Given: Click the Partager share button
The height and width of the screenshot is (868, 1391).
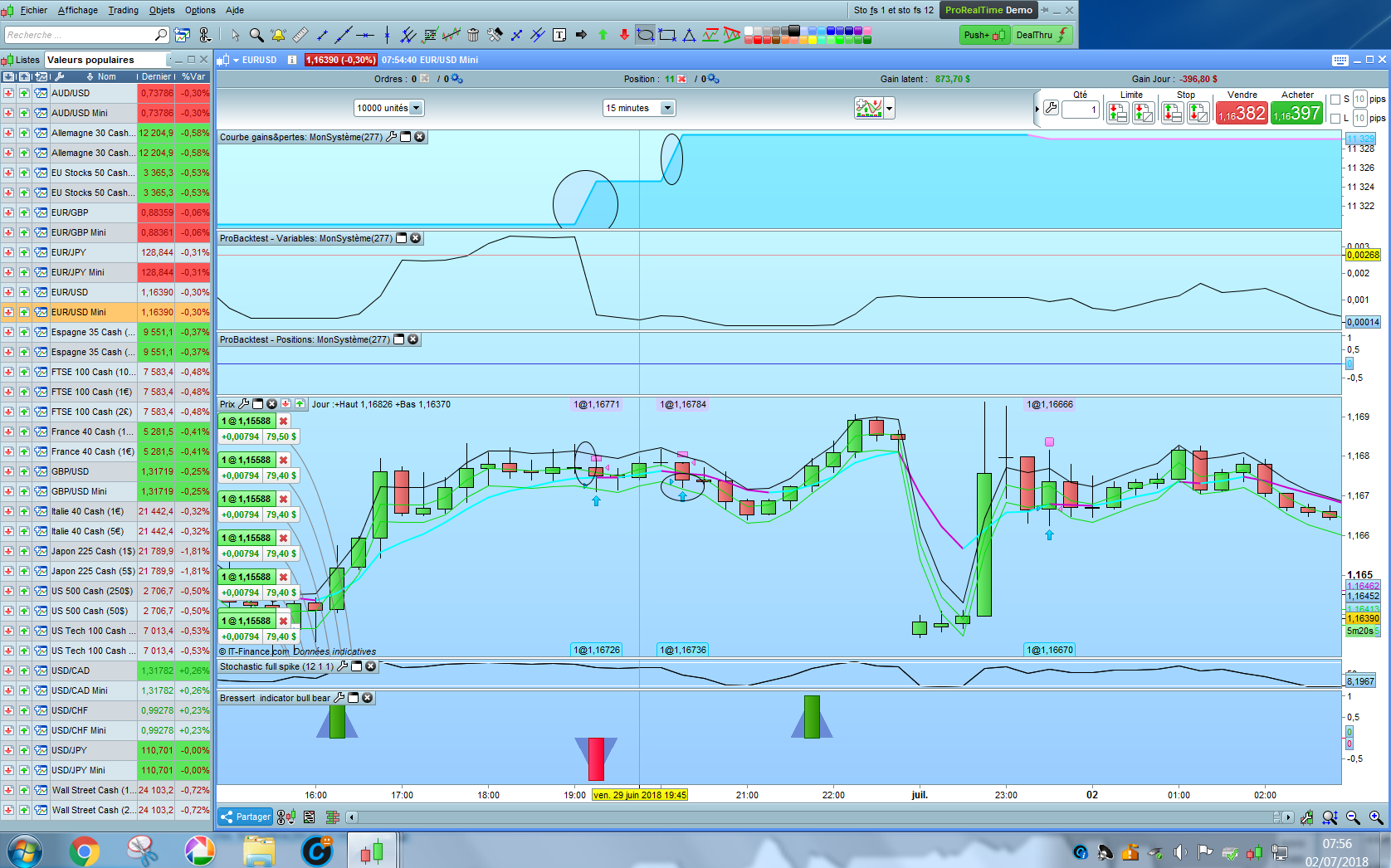Looking at the screenshot, I should pos(245,817).
